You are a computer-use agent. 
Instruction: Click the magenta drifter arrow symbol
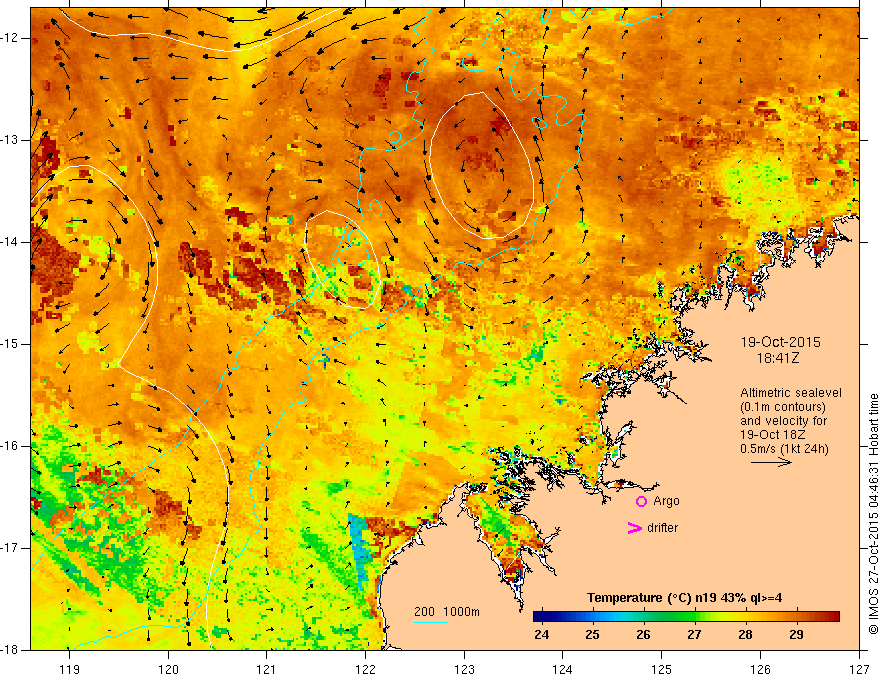click(634, 528)
